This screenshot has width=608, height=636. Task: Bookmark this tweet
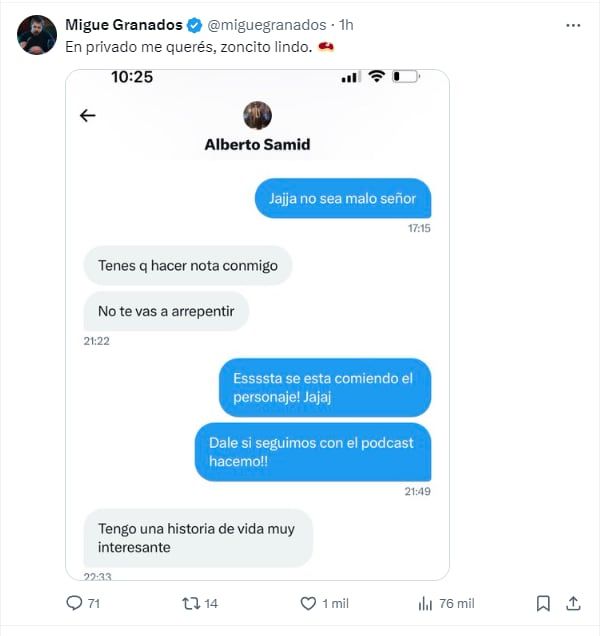(x=543, y=603)
